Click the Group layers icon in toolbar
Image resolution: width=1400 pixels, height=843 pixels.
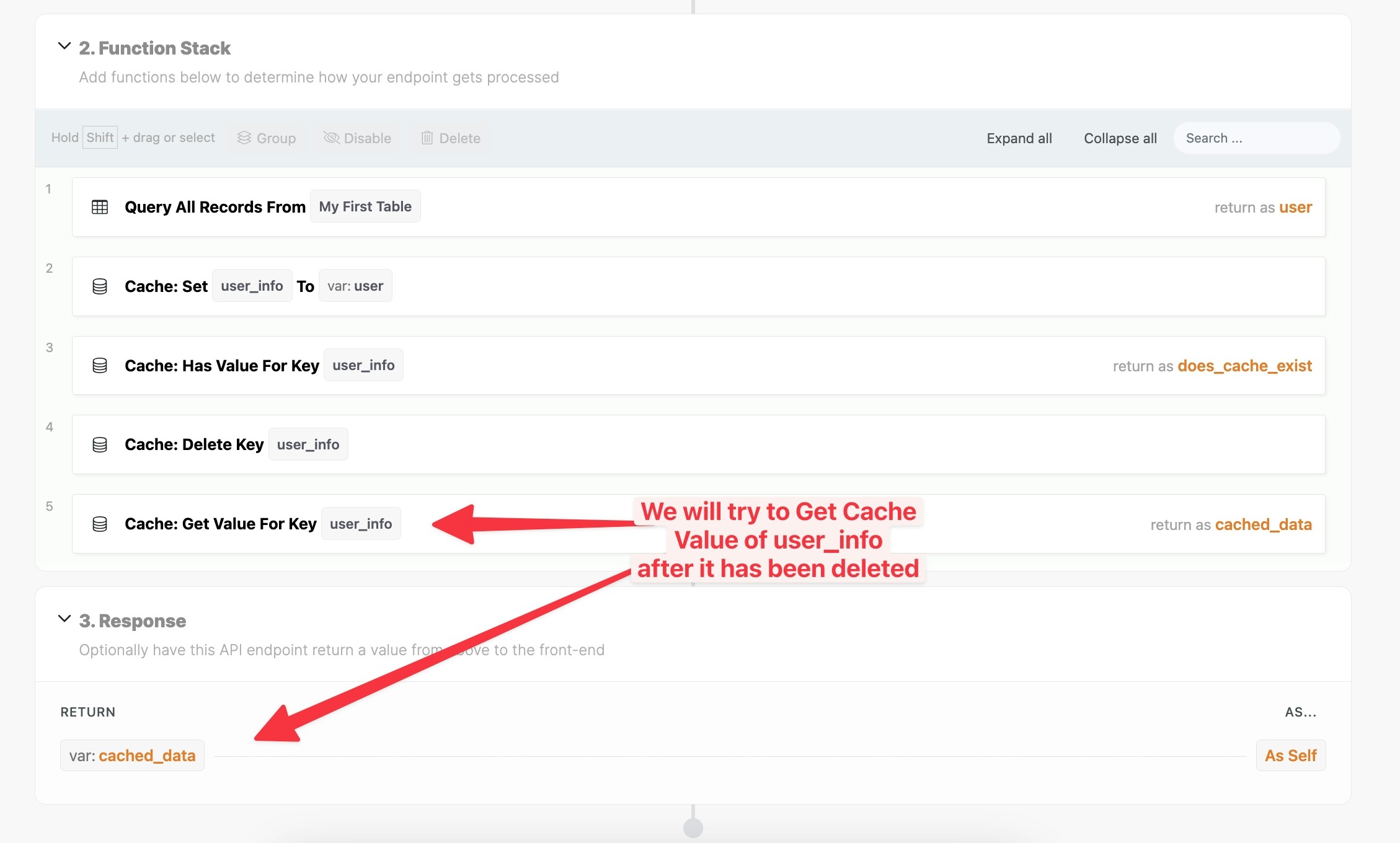244,138
